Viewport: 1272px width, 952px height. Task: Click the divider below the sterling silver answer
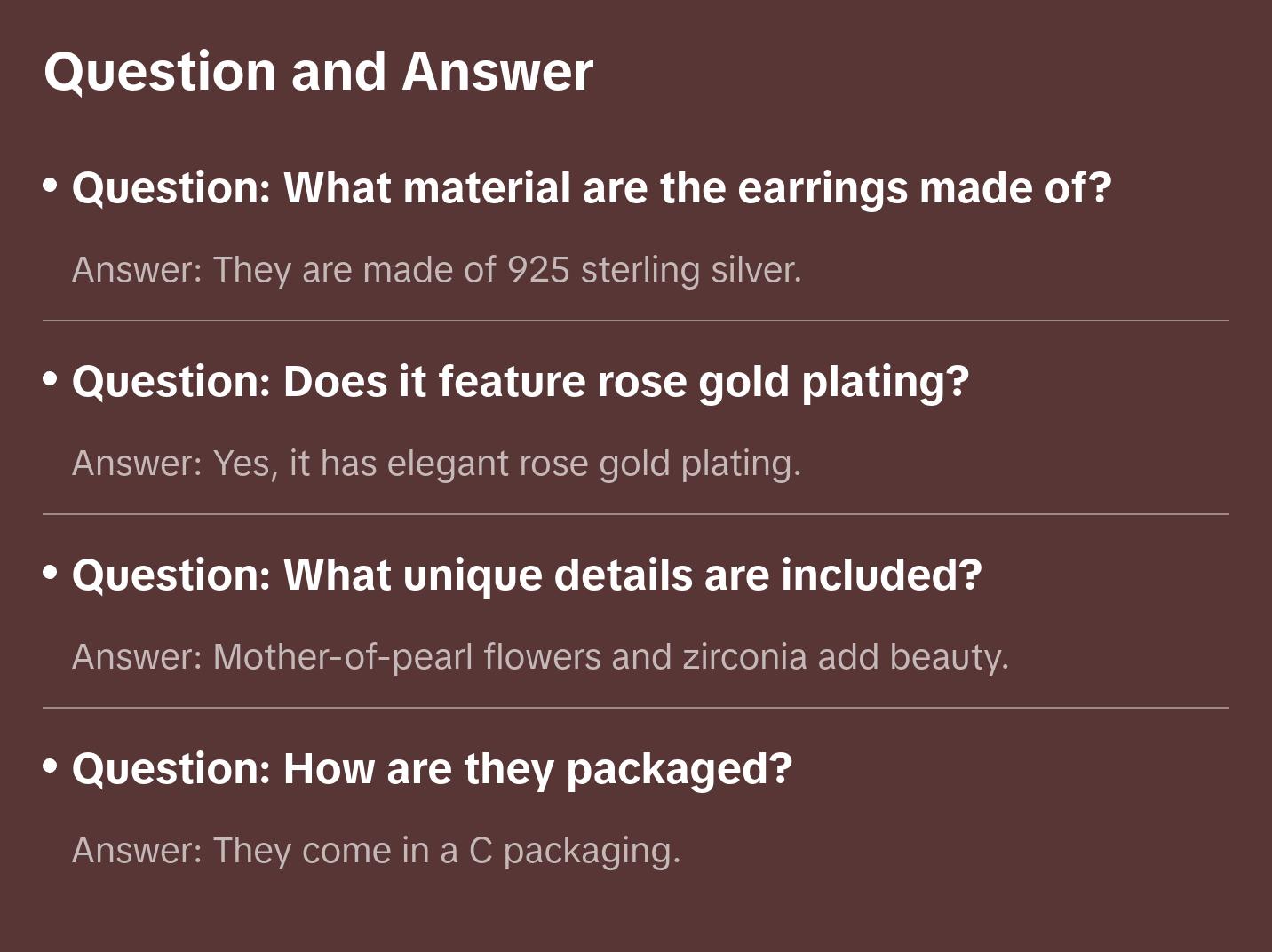pyautogui.click(x=636, y=321)
